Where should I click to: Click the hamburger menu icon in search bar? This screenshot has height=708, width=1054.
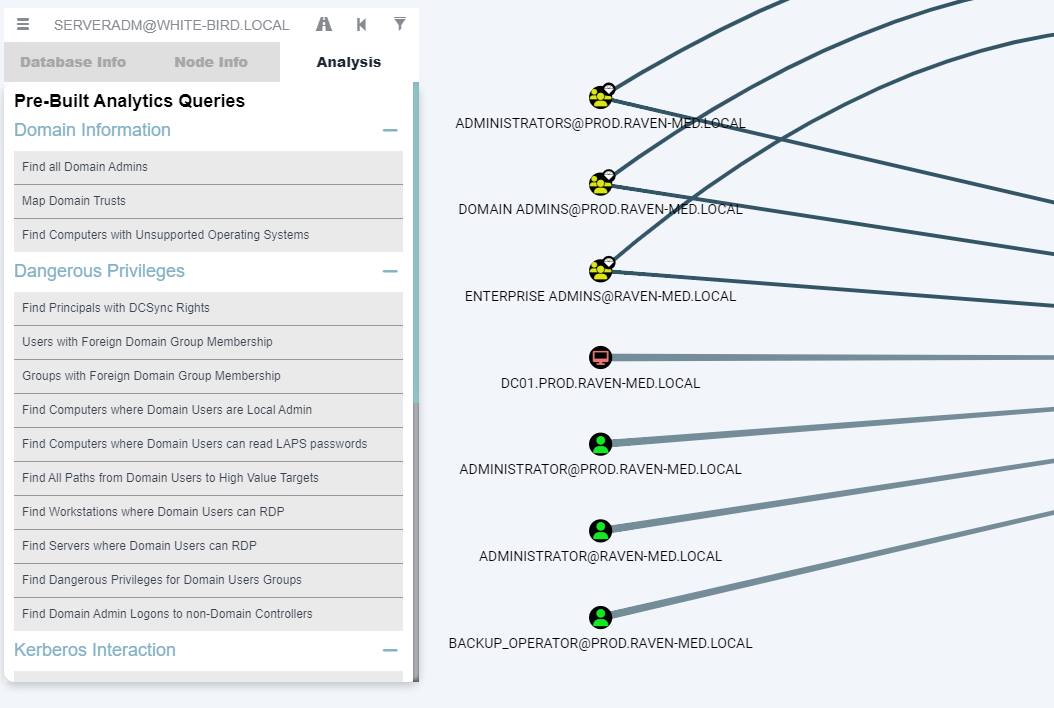tap(23, 25)
